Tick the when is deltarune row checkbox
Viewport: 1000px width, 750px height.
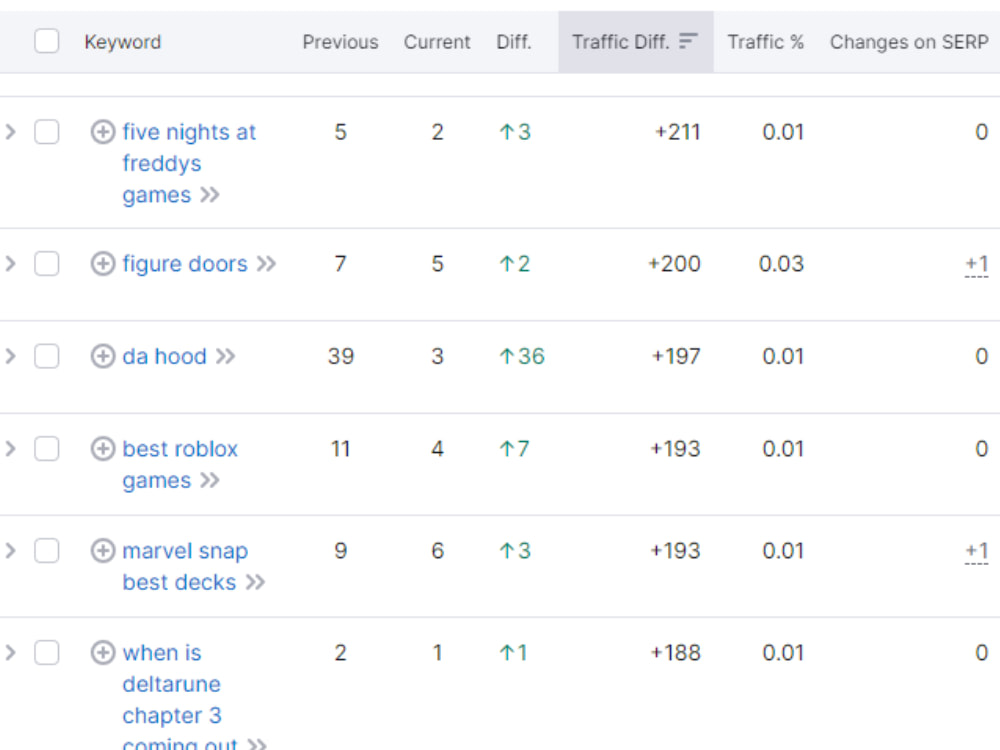(x=47, y=652)
